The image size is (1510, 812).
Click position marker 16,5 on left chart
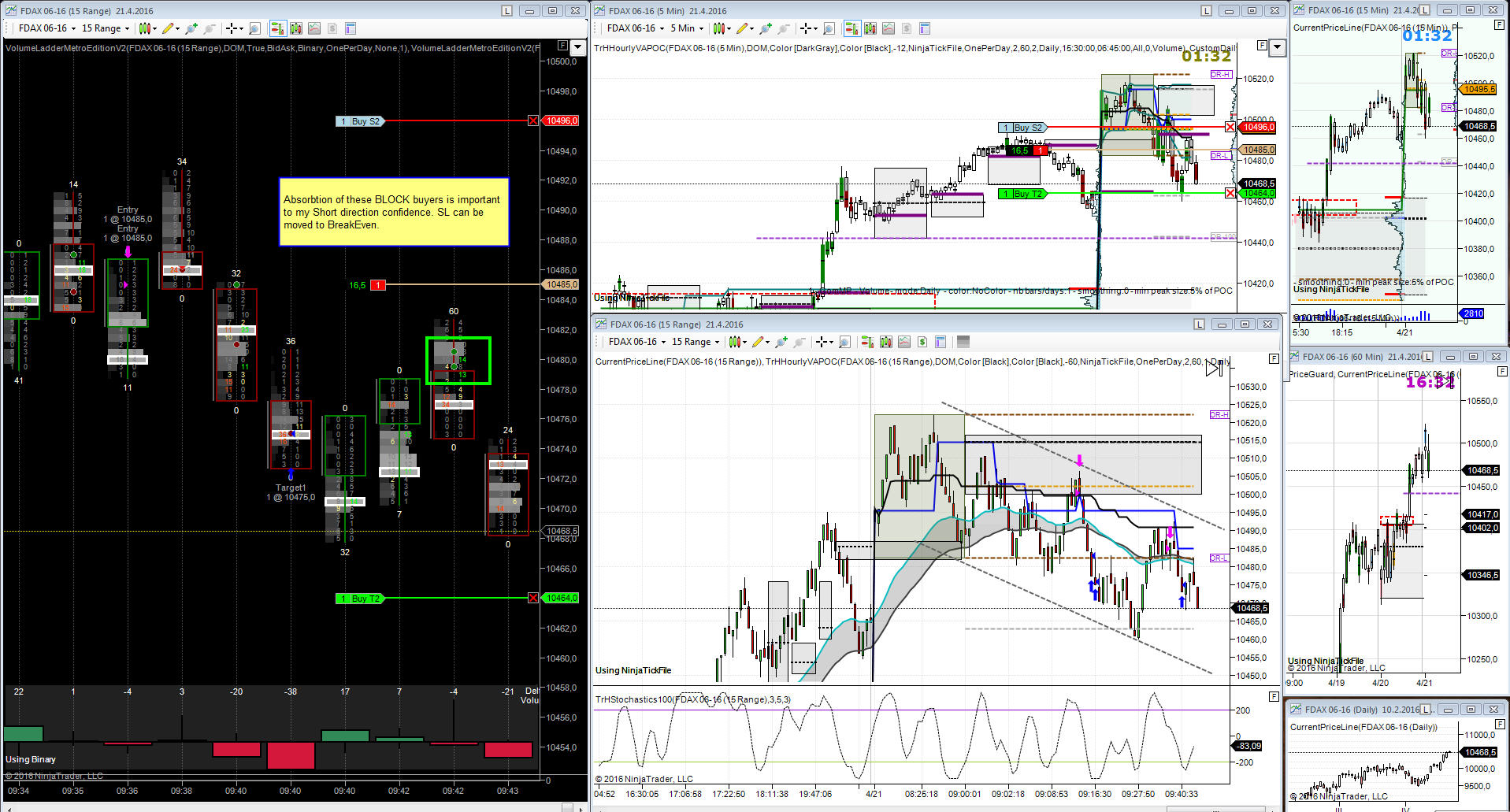click(367, 285)
